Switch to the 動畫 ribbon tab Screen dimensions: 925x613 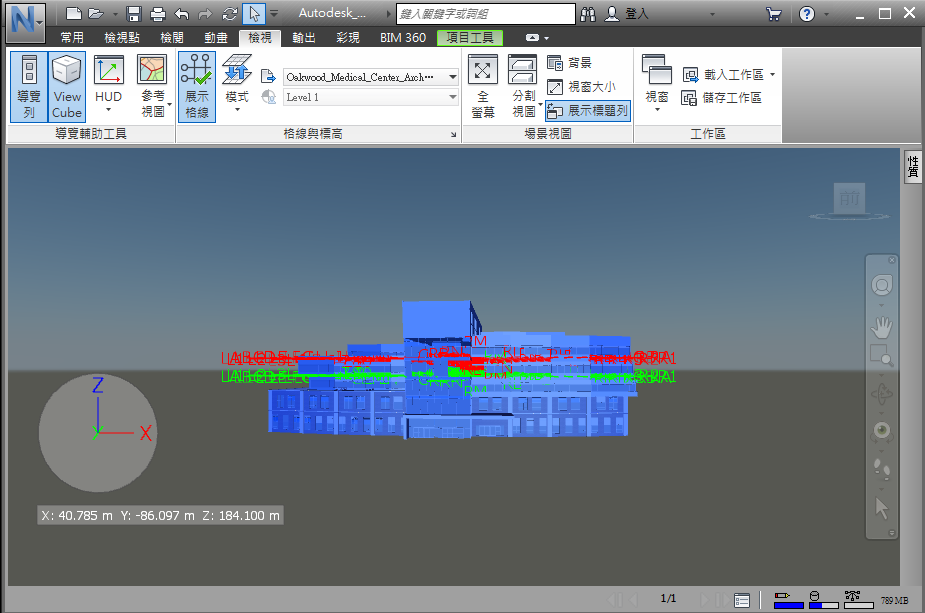(216, 38)
